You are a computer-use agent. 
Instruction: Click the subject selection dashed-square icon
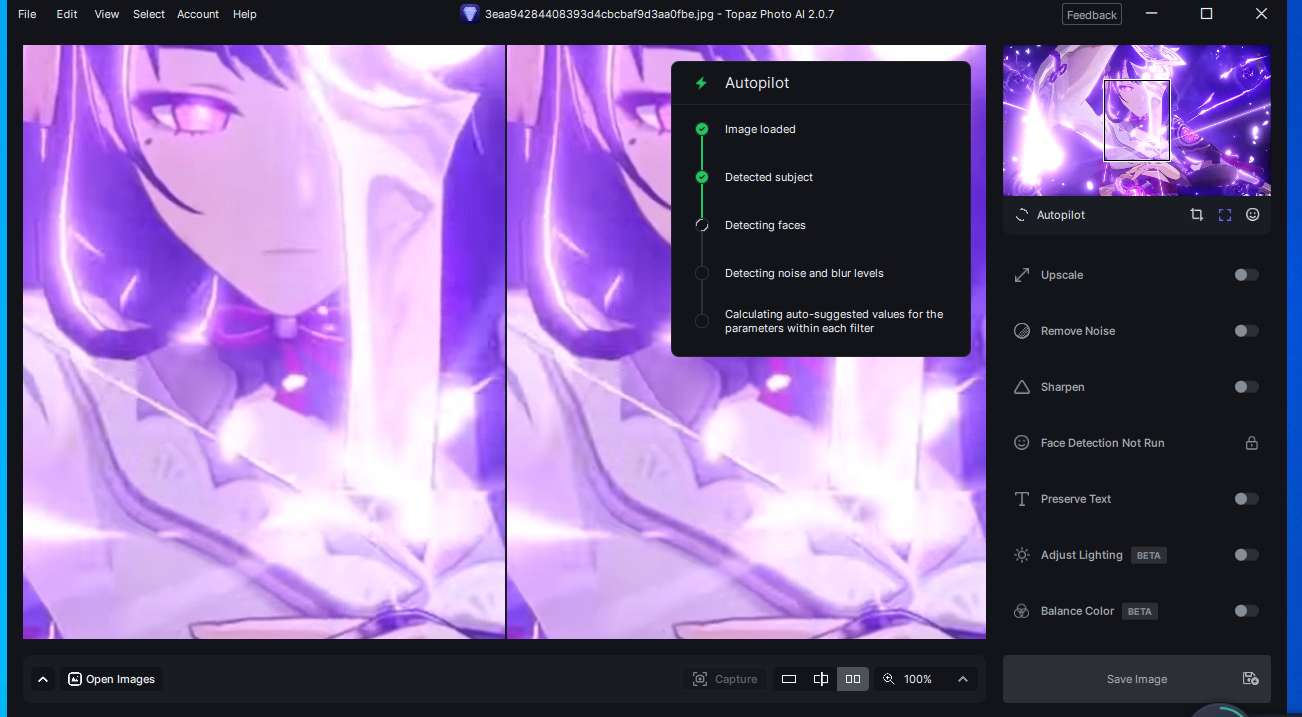[1224, 215]
